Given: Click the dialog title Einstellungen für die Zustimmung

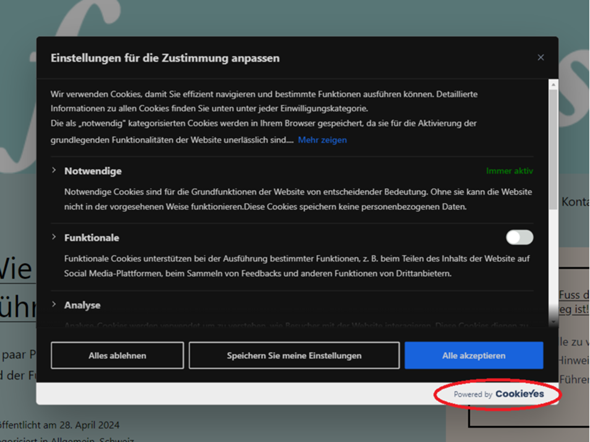Looking at the screenshot, I should tap(165, 58).
